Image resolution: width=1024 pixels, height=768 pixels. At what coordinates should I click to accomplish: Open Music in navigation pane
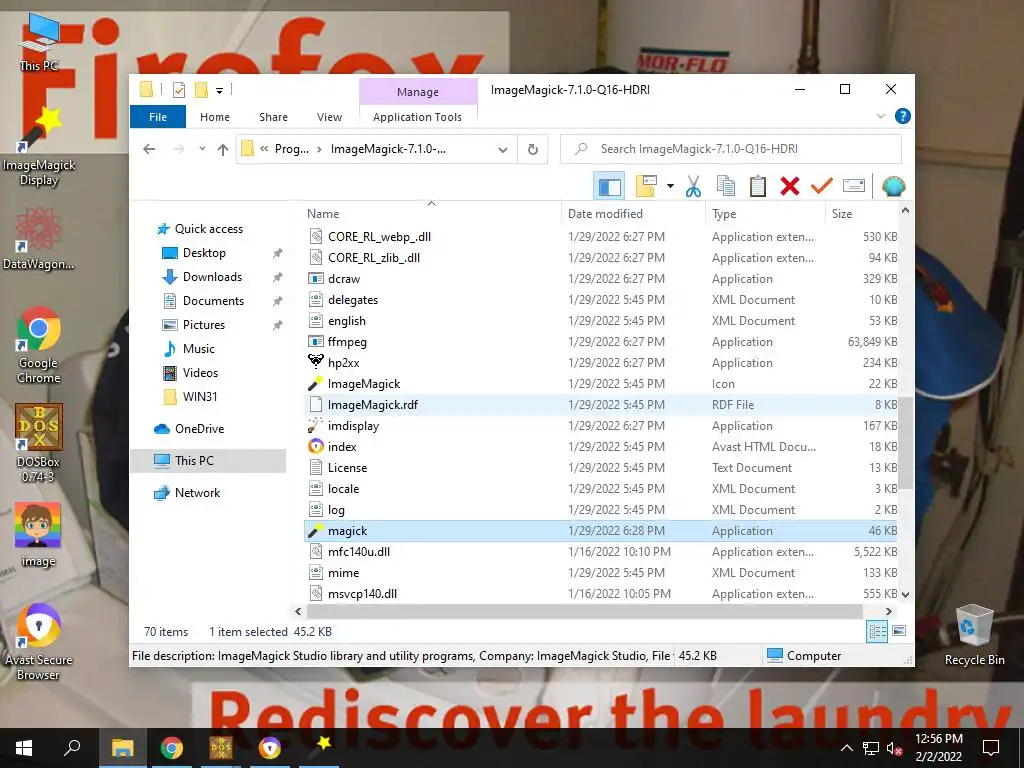click(199, 349)
